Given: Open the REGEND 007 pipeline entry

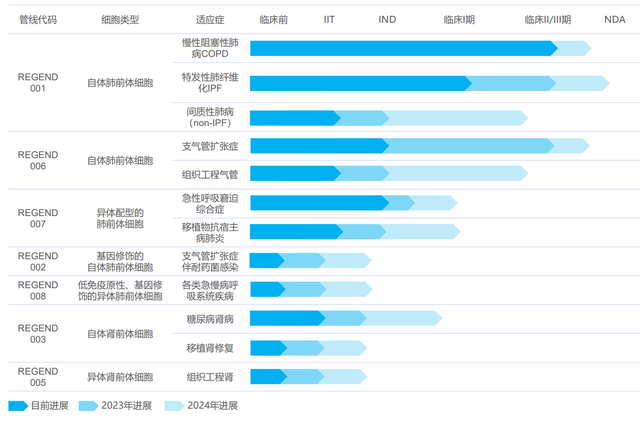Looking at the screenshot, I should (x=38, y=218).
